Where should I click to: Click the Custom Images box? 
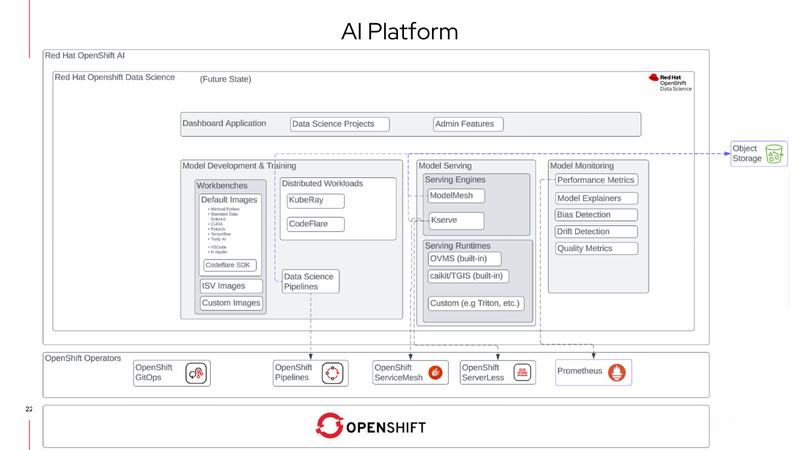point(231,303)
